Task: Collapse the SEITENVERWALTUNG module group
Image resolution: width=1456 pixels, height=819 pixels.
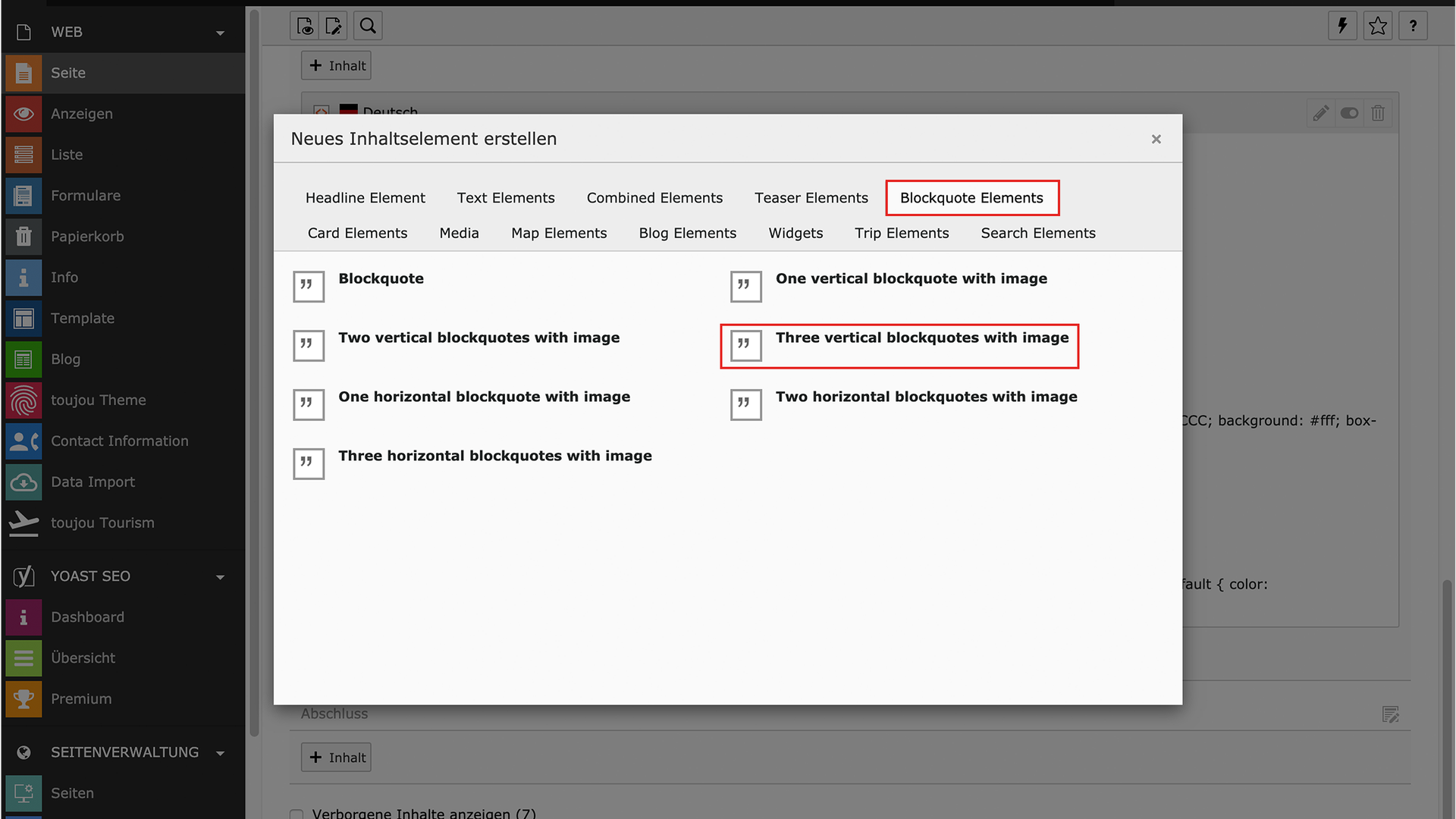Action: point(220,753)
